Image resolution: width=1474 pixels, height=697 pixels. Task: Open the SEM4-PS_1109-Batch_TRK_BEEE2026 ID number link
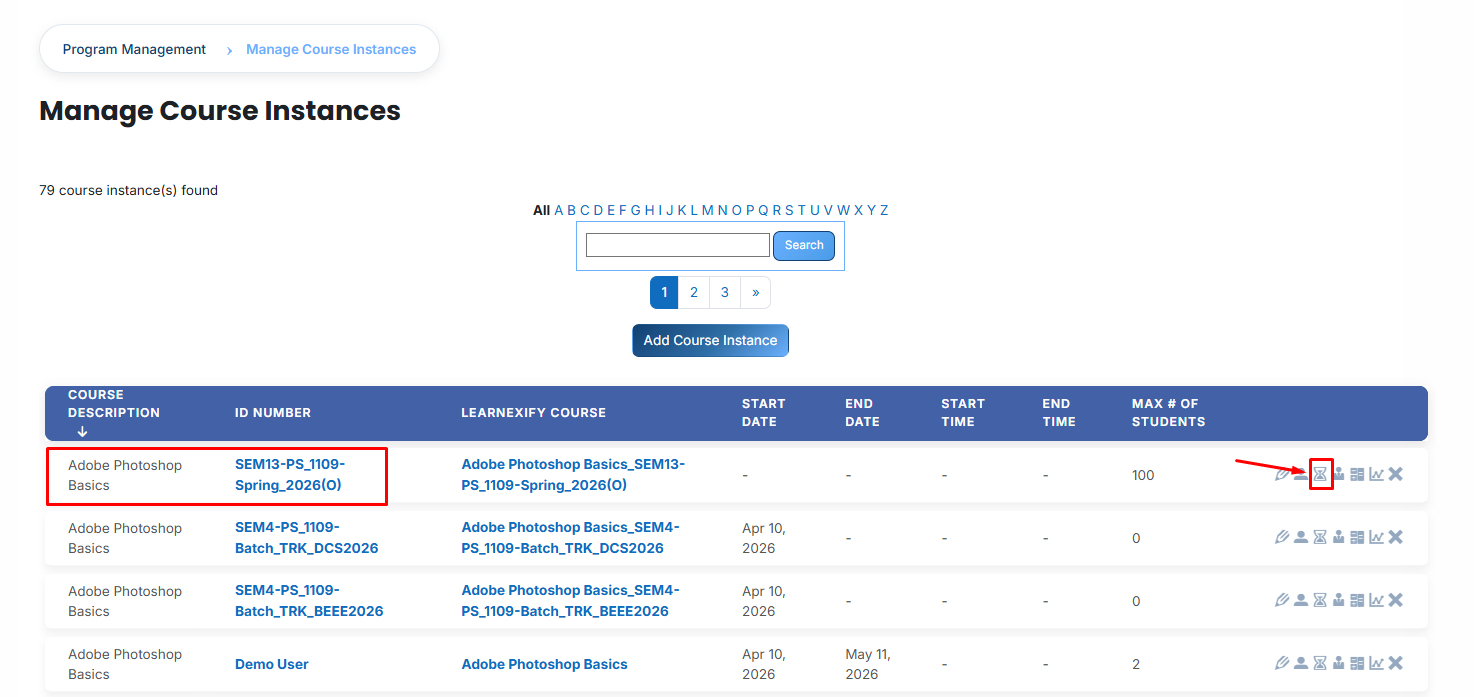click(x=309, y=601)
